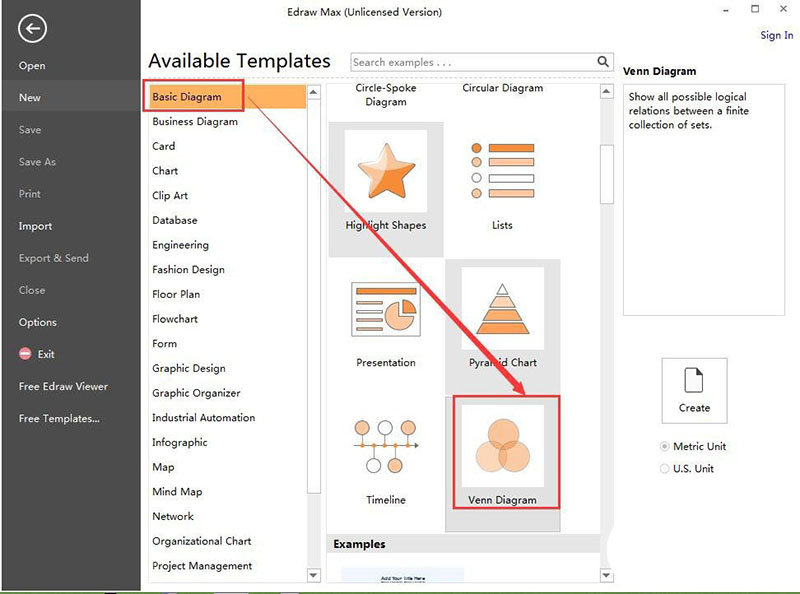The image size is (800, 594).
Task: Select the Highlight Shapes star template
Action: click(386, 171)
